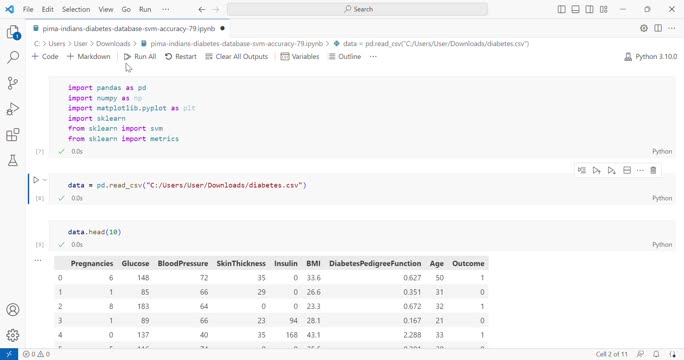The height and width of the screenshot is (360, 684).
Task: Expand the notebook toolbar more actions ellipsis
Action: [x=373, y=57]
